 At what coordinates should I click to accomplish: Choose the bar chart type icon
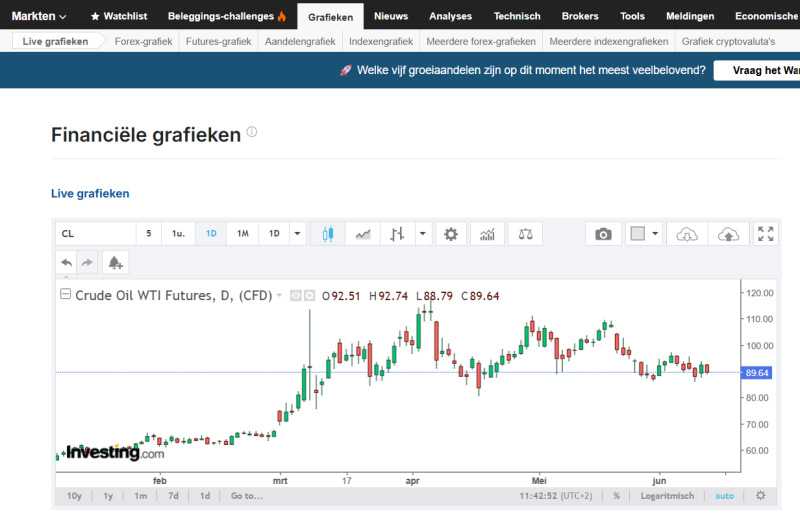(x=397, y=234)
